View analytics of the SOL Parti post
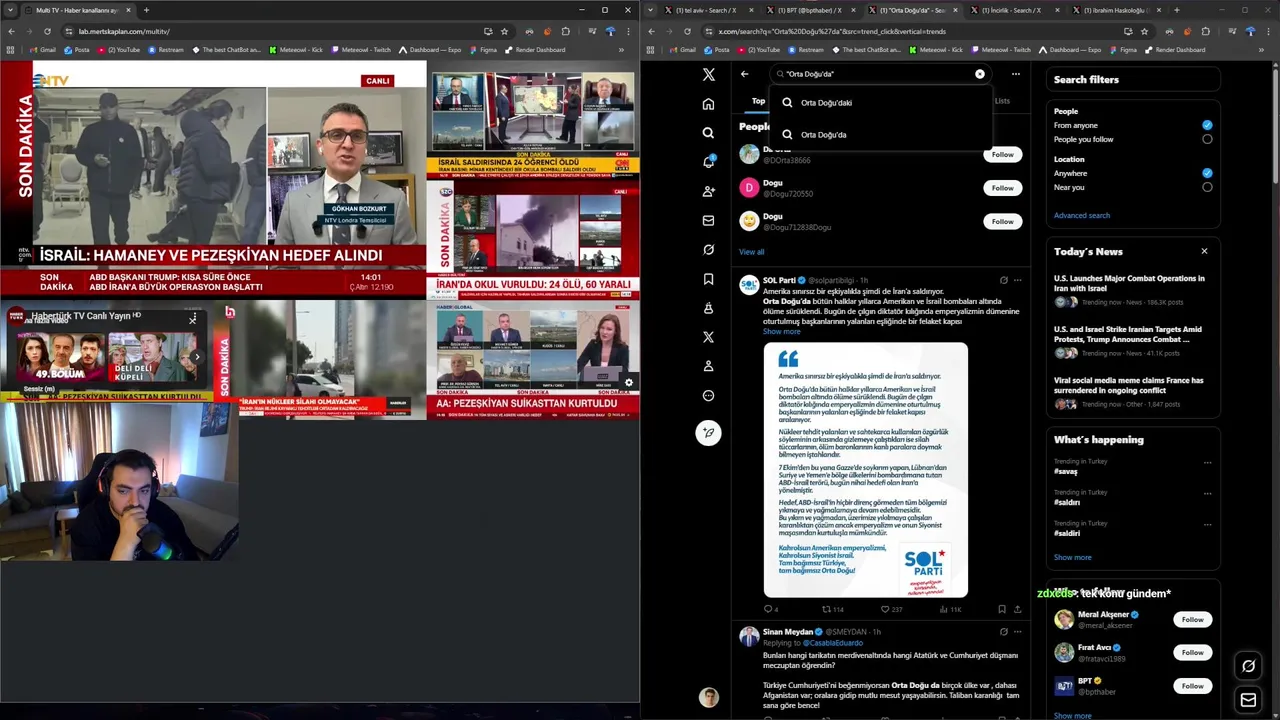 tap(949, 609)
